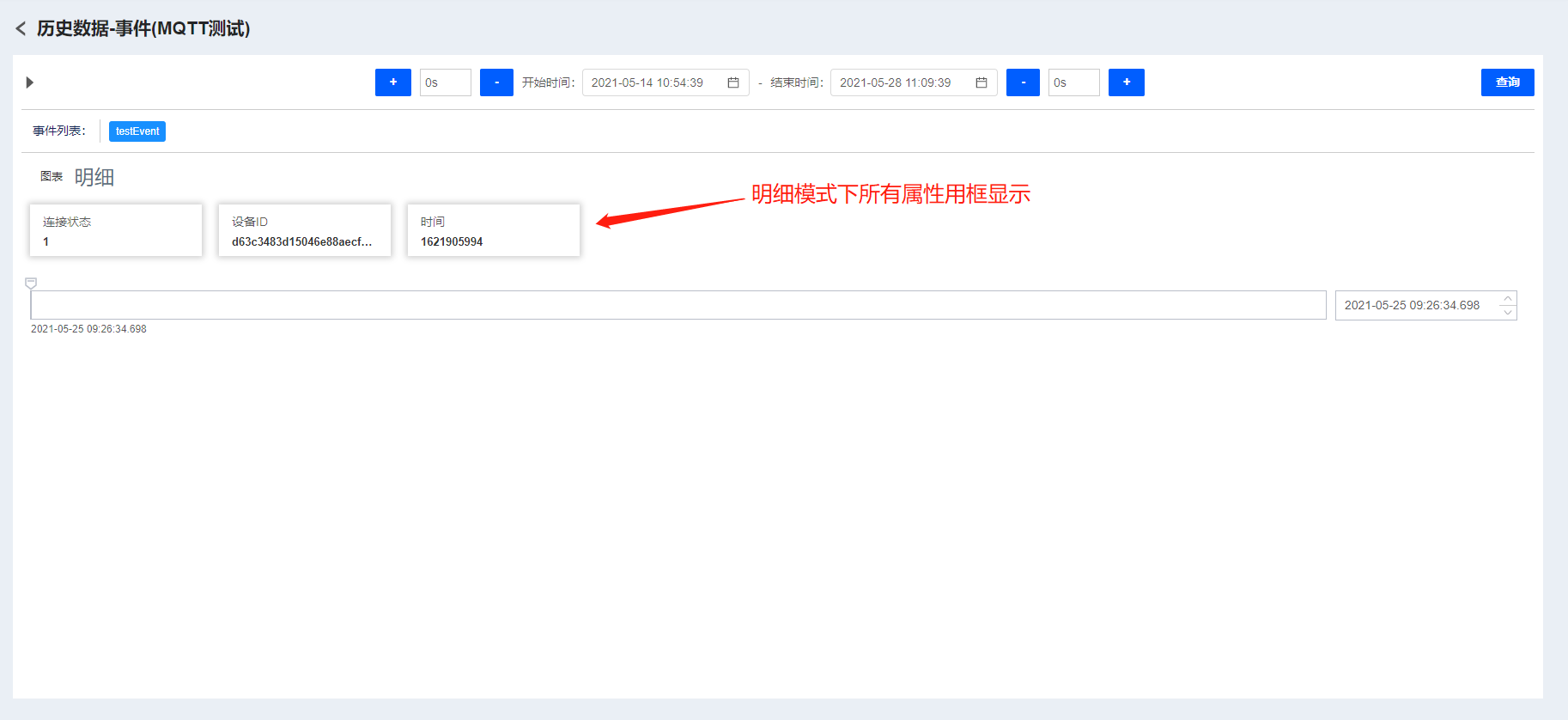Screen dimensions: 1568x720
Task: Select the 连接状态 card
Action: point(116,230)
